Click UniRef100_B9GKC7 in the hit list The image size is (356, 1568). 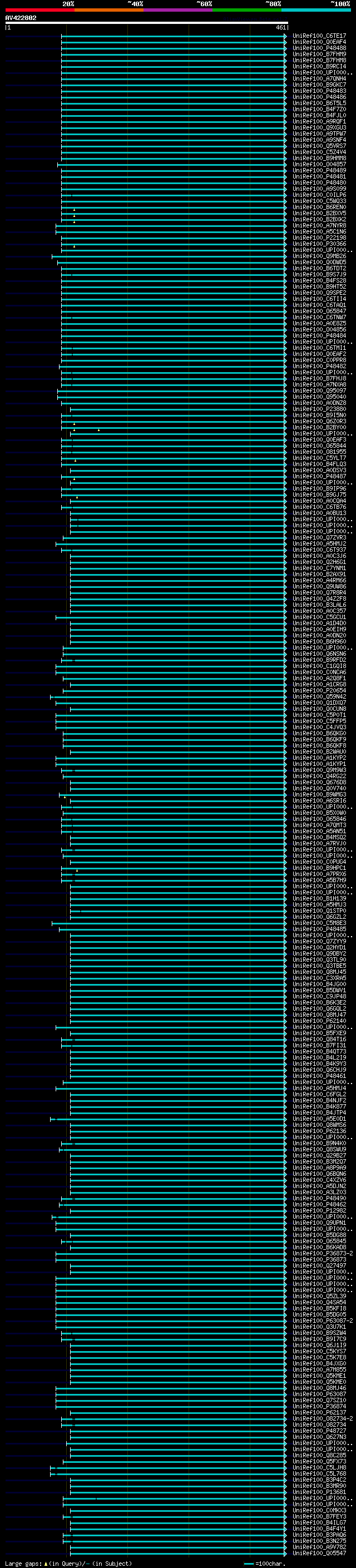pos(319,85)
